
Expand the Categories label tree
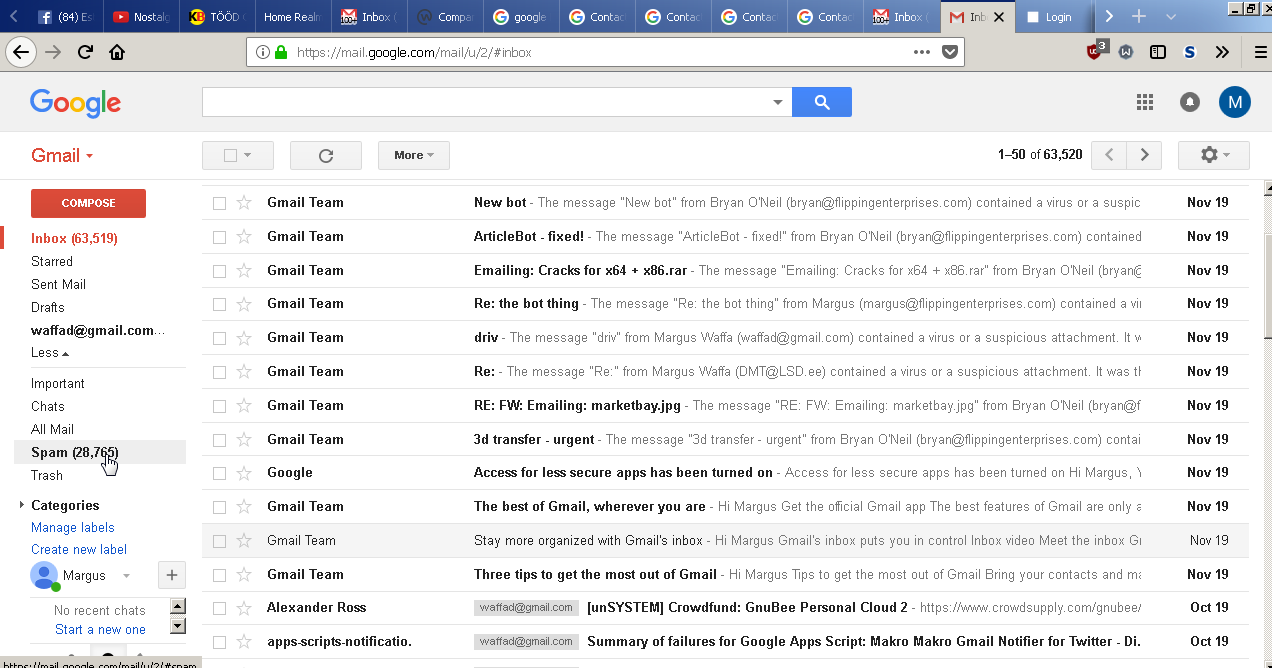22,505
